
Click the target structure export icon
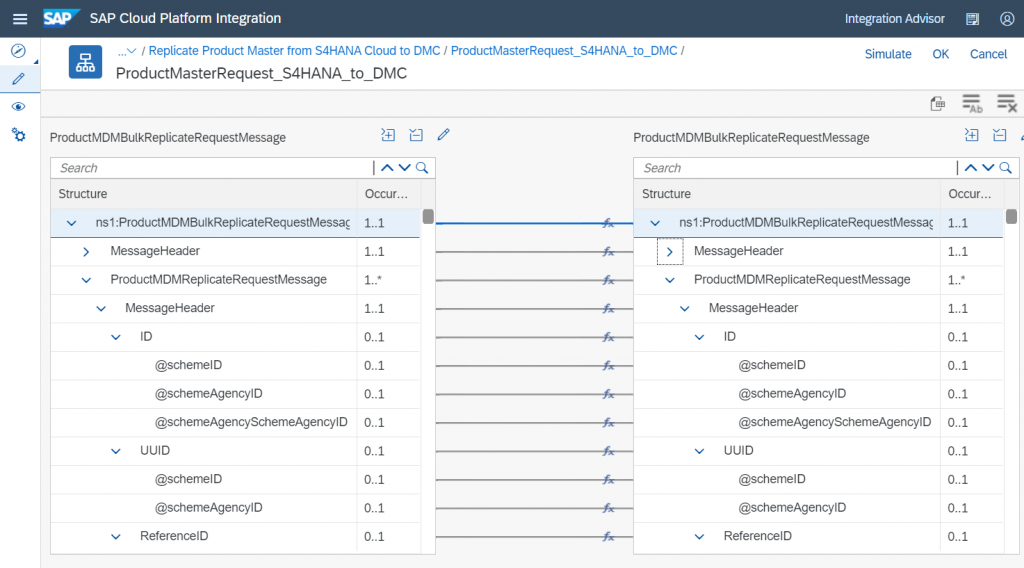click(1000, 135)
